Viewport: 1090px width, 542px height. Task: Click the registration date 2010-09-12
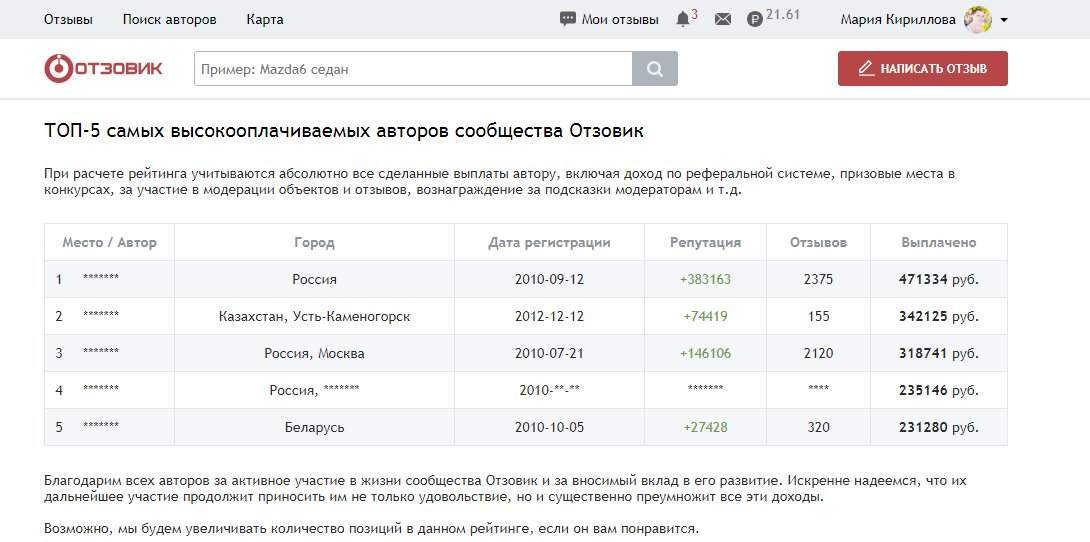[549, 279]
